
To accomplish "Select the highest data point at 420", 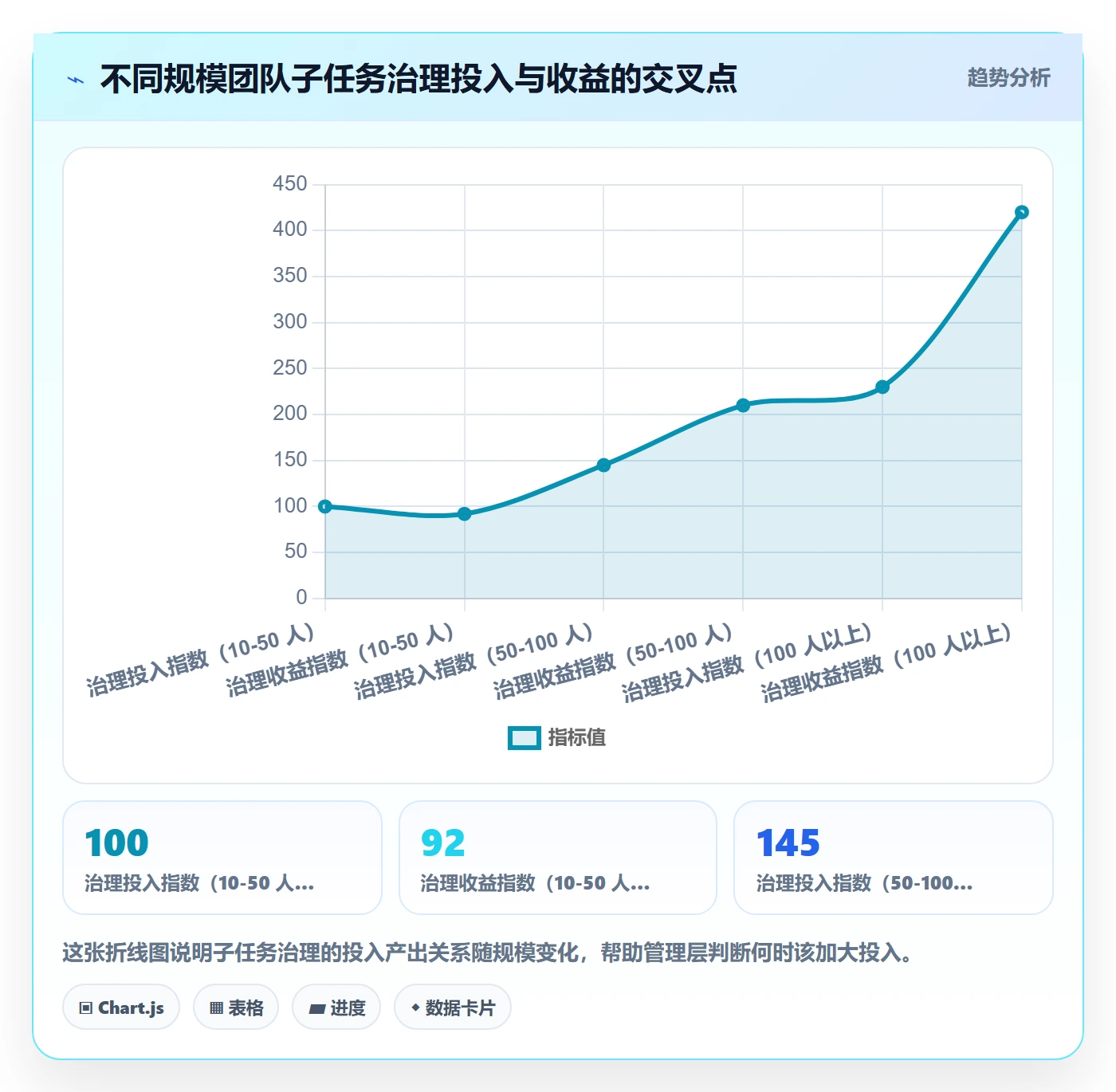I will 1022,212.
